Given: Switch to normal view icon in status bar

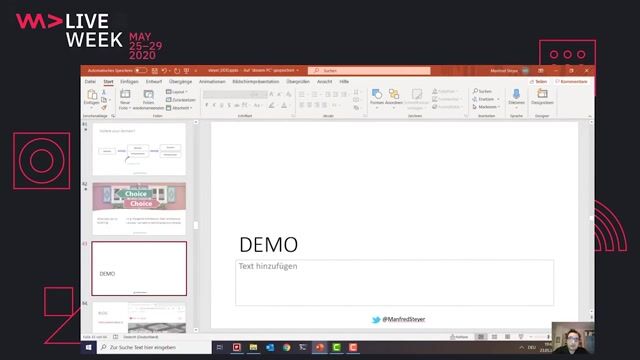Looking at the screenshot, I should pyautogui.click(x=481, y=337).
